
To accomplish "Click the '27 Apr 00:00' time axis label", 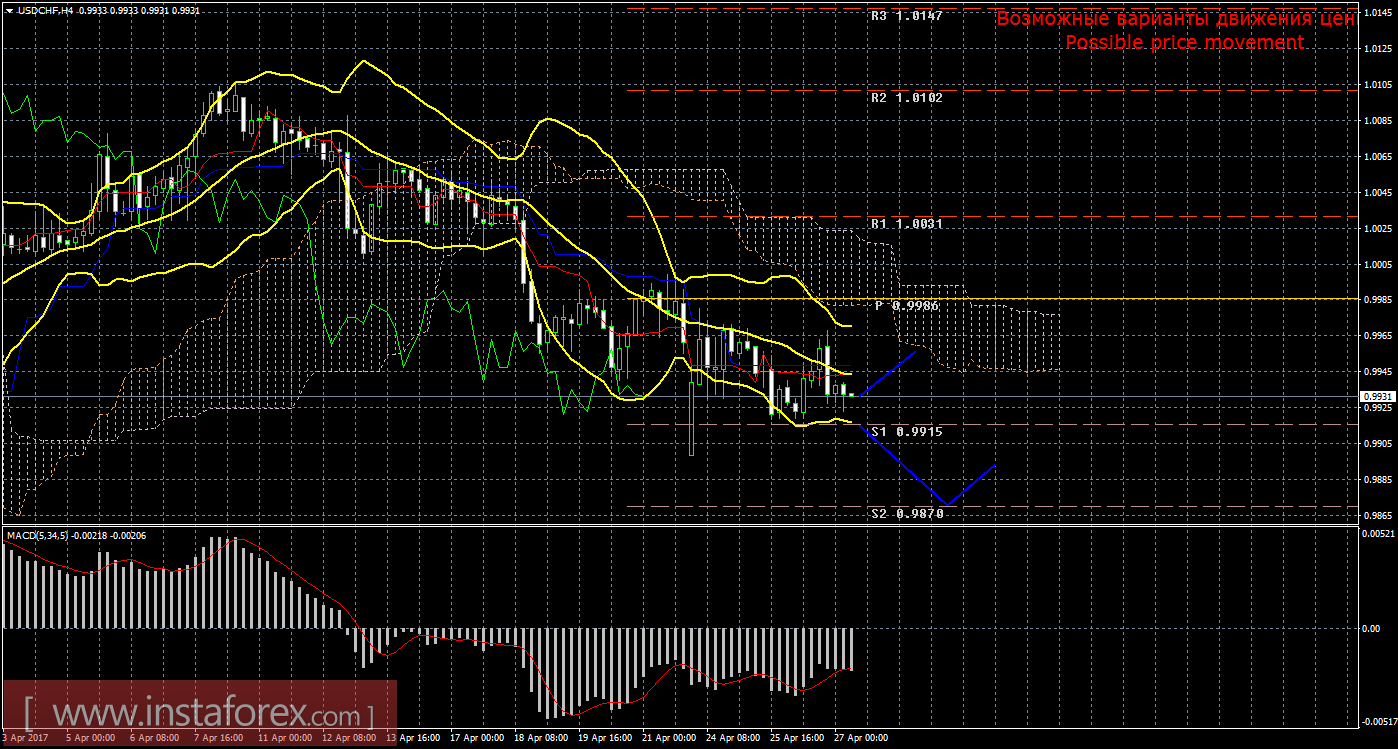I will coord(862,738).
